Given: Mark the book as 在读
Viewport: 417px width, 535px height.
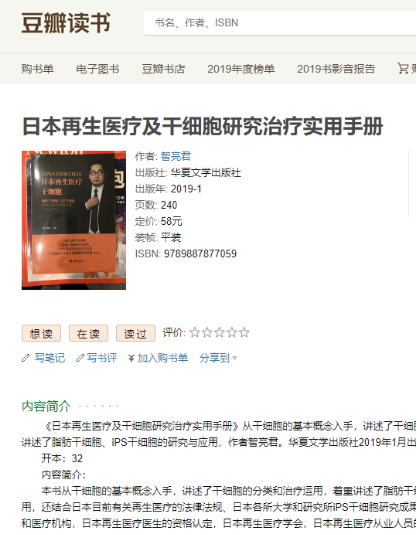Looking at the screenshot, I should [x=88, y=333].
